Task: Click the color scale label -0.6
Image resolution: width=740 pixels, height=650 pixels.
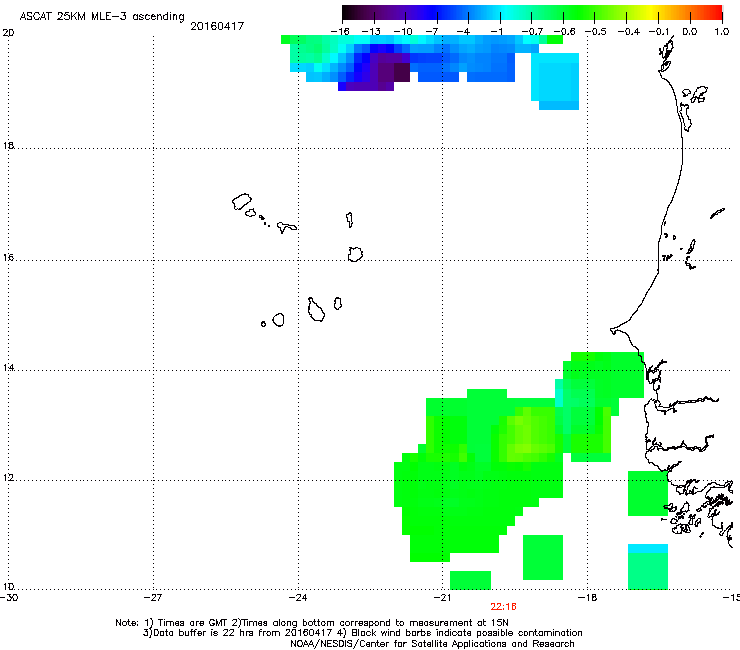Action: click(564, 32)
